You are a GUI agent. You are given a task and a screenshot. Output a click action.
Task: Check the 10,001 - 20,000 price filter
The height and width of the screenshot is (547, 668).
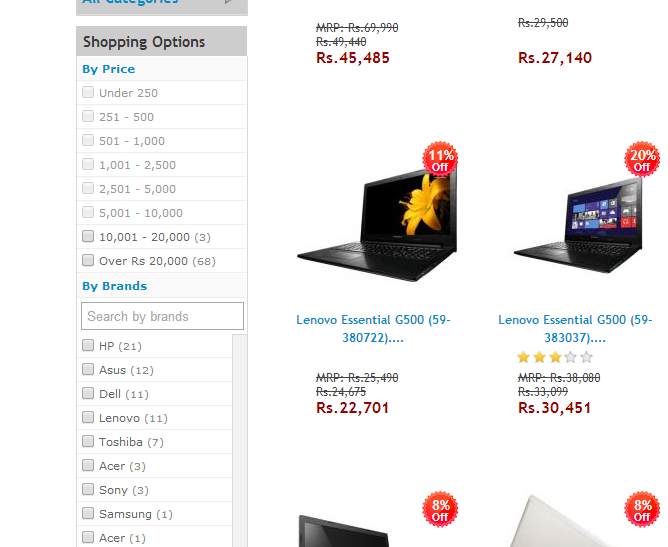[x=88, y=236]
